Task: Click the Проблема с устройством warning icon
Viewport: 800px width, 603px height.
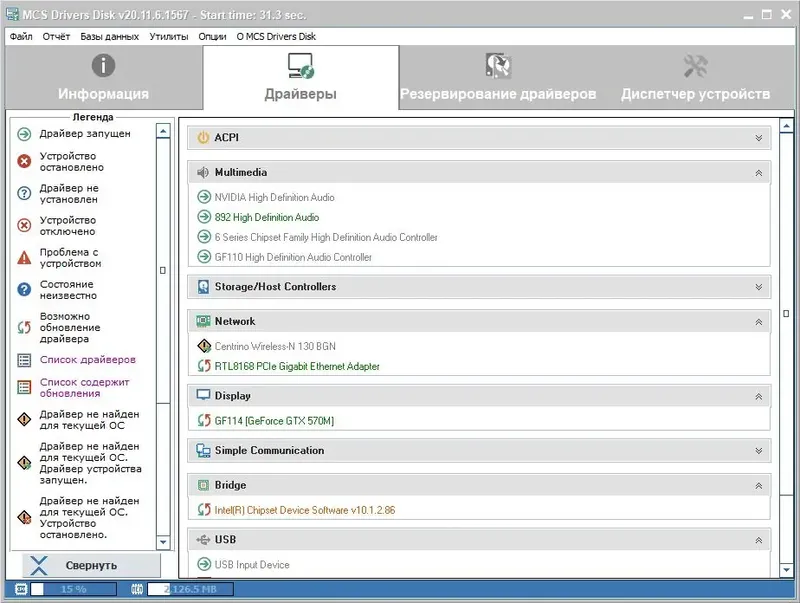Action: [x=24, y=257]
